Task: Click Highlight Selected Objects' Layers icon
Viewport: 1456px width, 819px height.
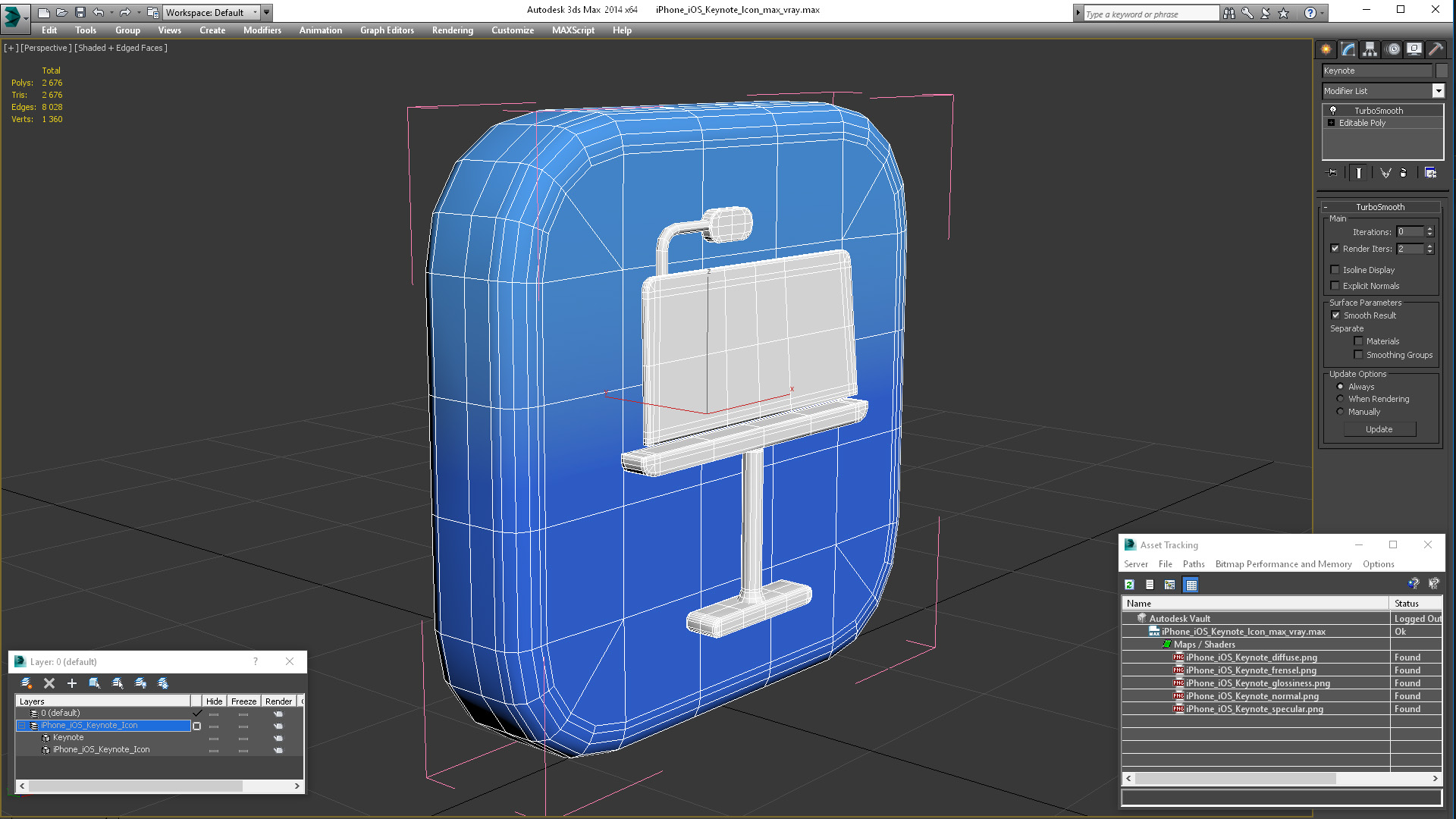Action: pyautogui.click(x=118, y=683)
